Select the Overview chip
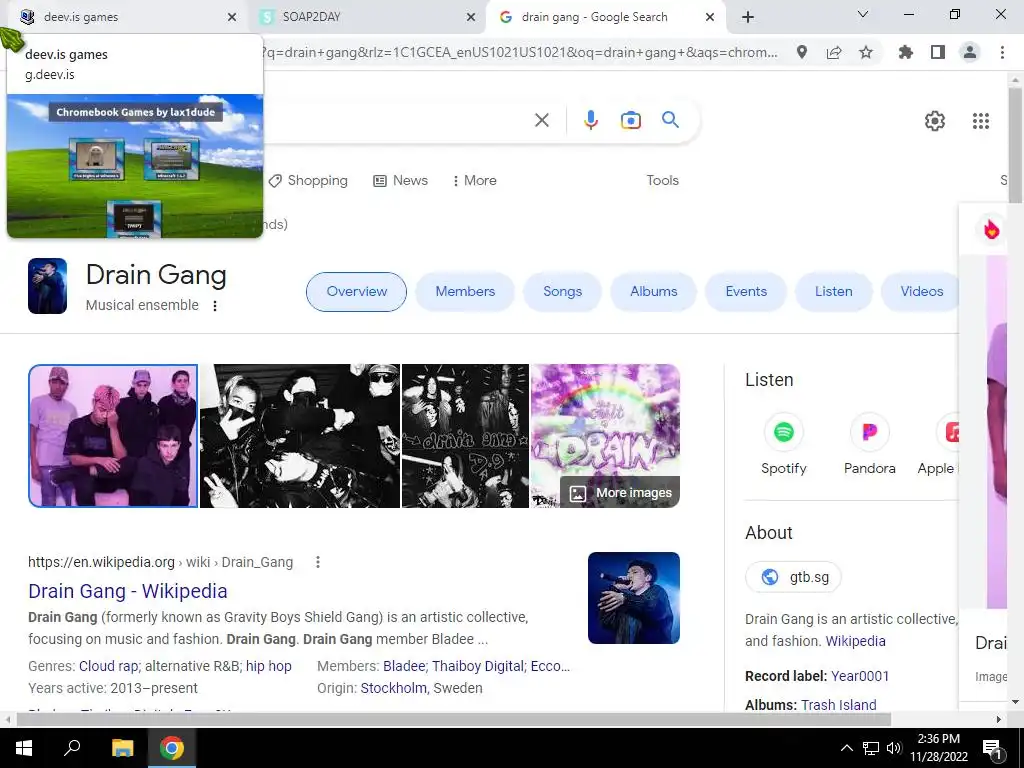1024x768 pixels. [x=357, y=292]
